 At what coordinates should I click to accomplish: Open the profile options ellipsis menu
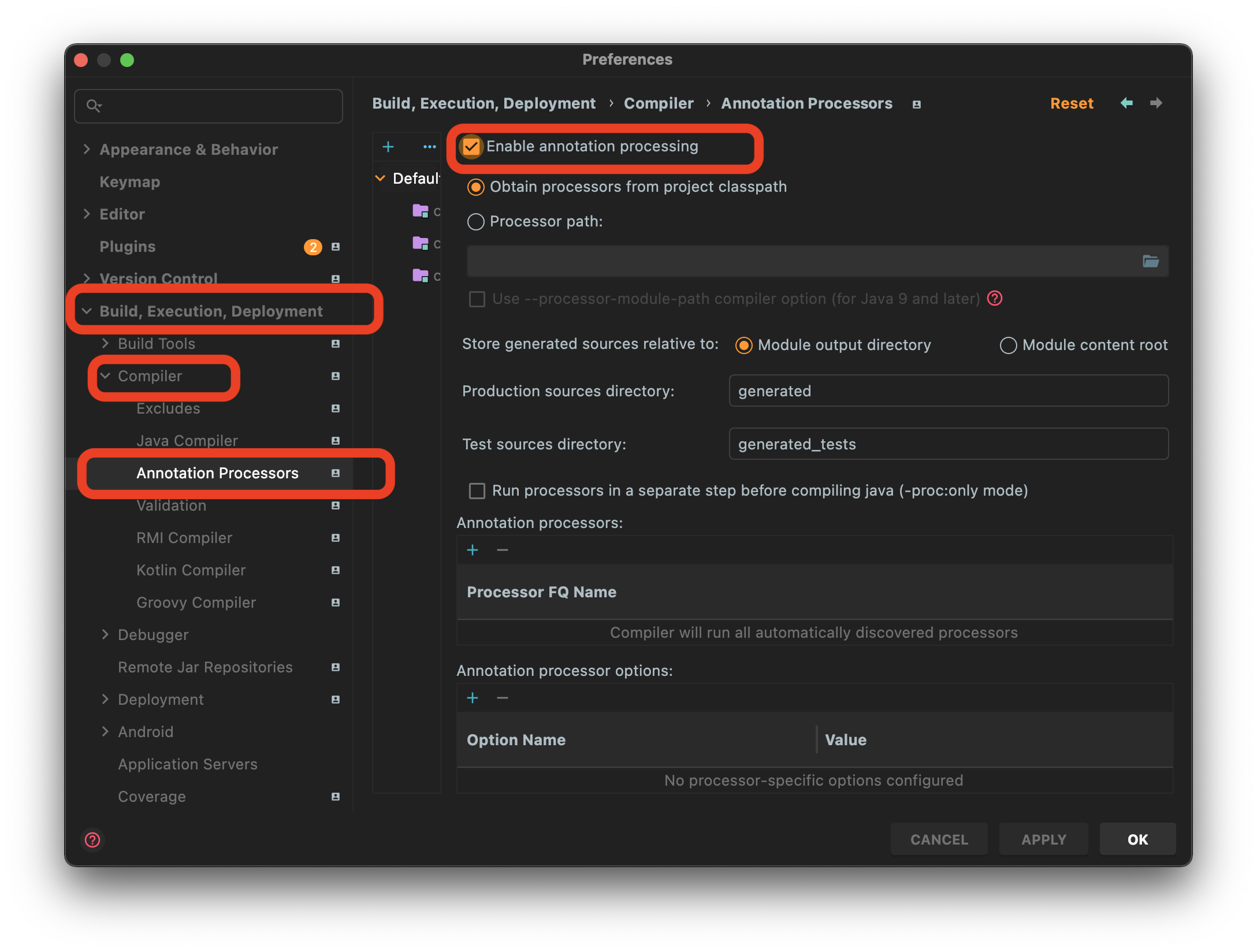point(429,147)
